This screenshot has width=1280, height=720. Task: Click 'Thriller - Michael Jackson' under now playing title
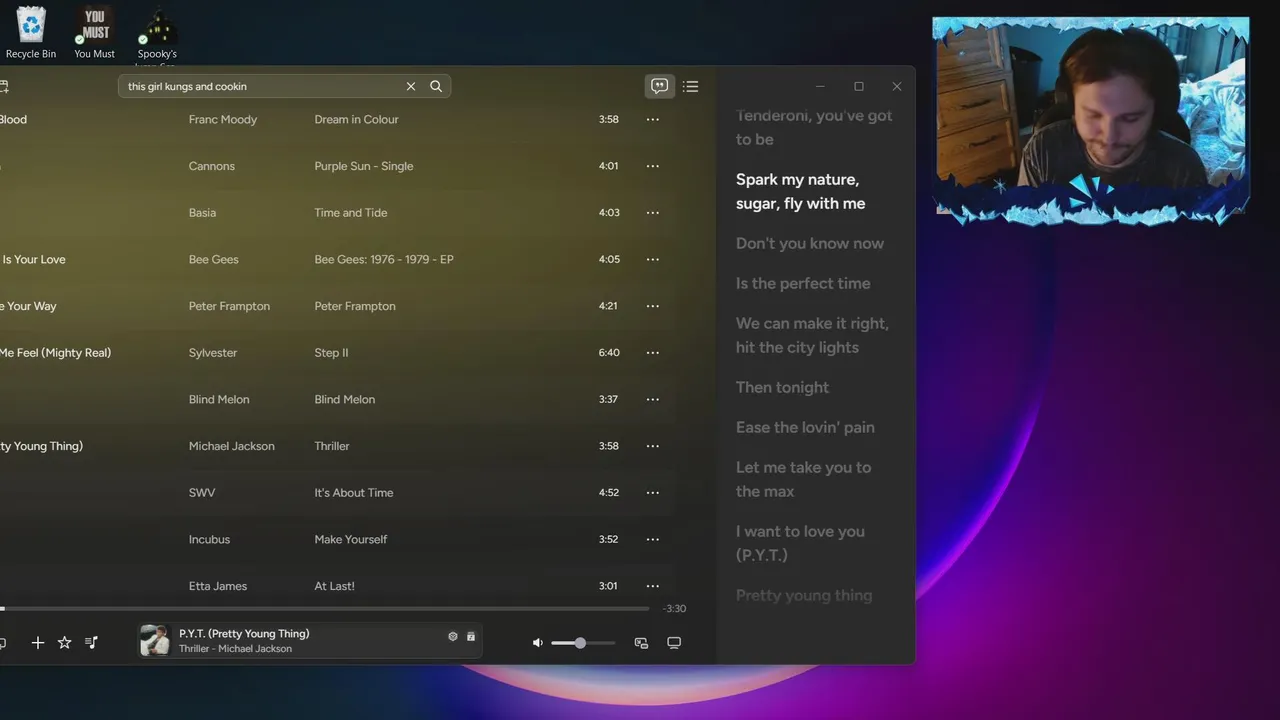click(235, 649)
